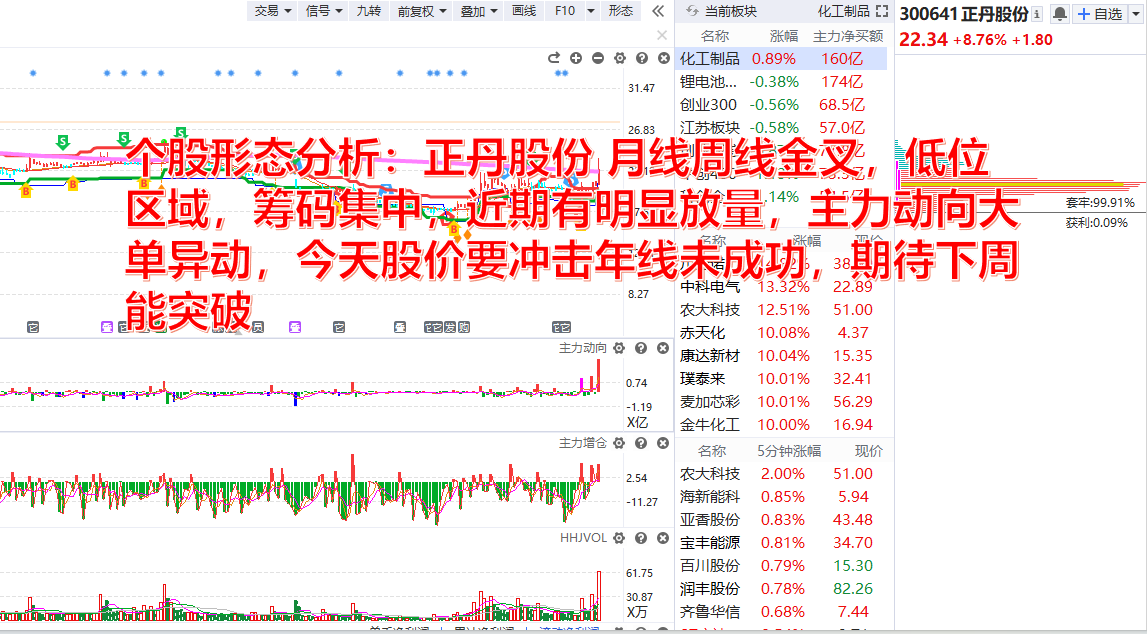
Task: Open the 中科电气 stock row
Action: pos(781,287)
